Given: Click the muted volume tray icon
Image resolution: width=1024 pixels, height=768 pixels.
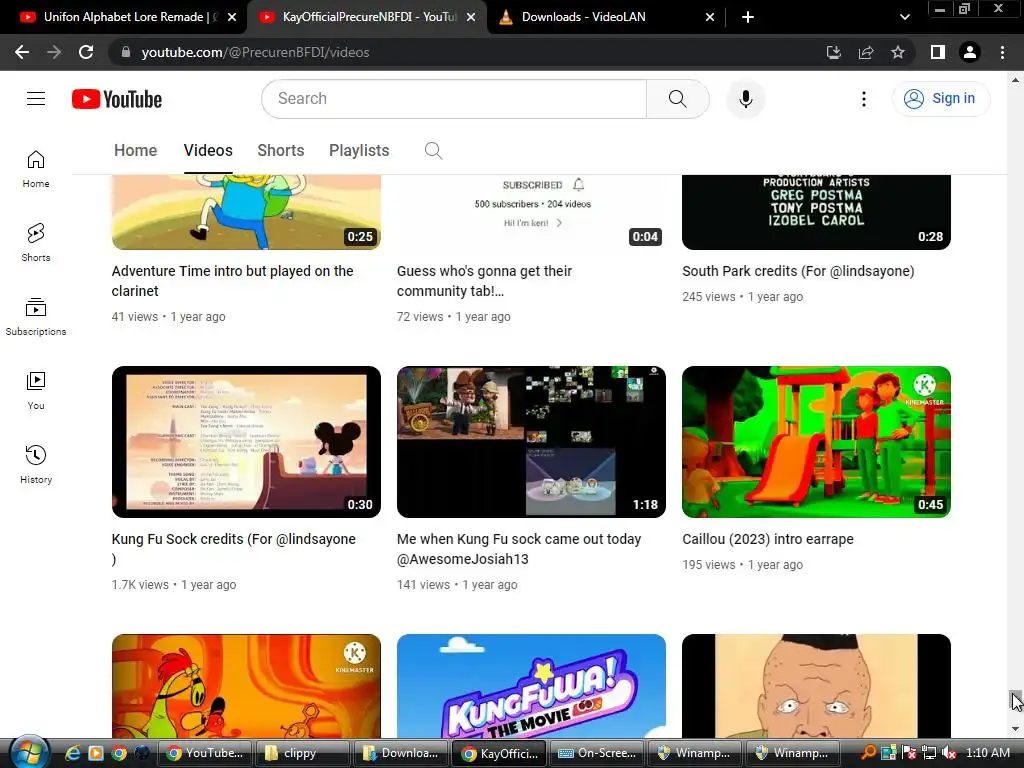Looking at the screenshot, I should (x=949, y=753).
